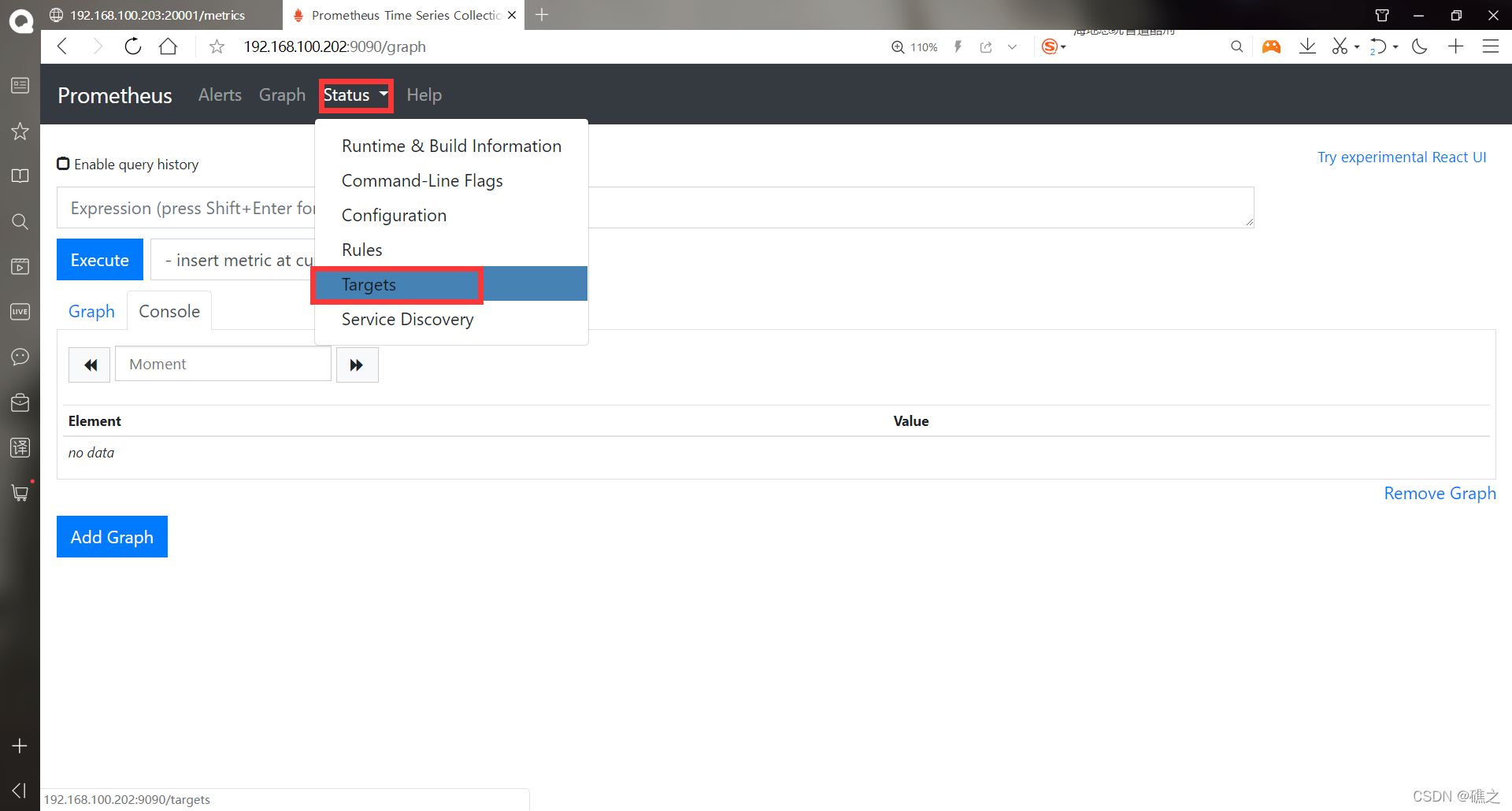
Task: Select Service Discovery from Status menu
Action: point(451,319)
